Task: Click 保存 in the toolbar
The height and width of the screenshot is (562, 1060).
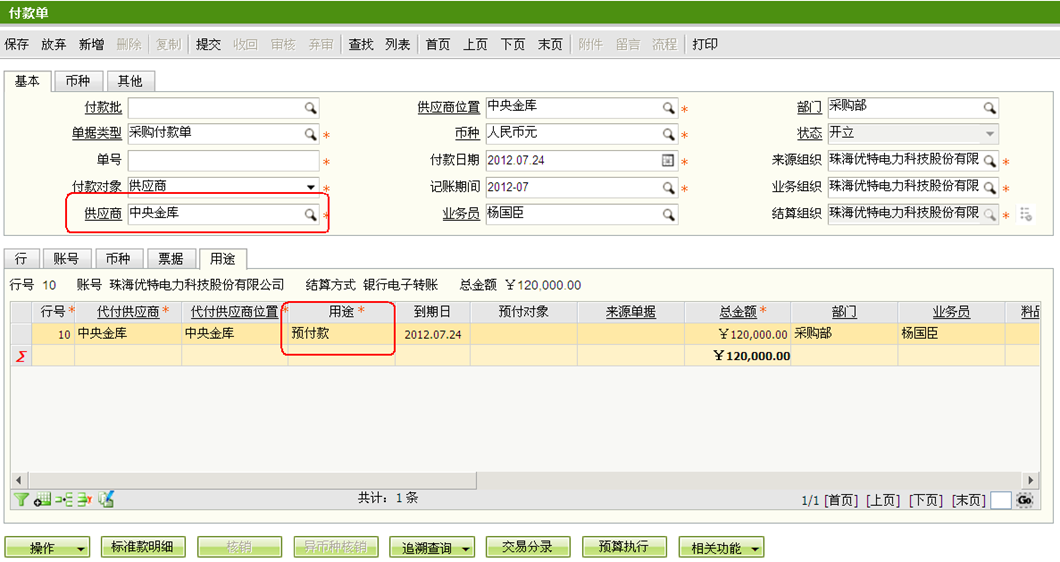Action: [17, 44]
